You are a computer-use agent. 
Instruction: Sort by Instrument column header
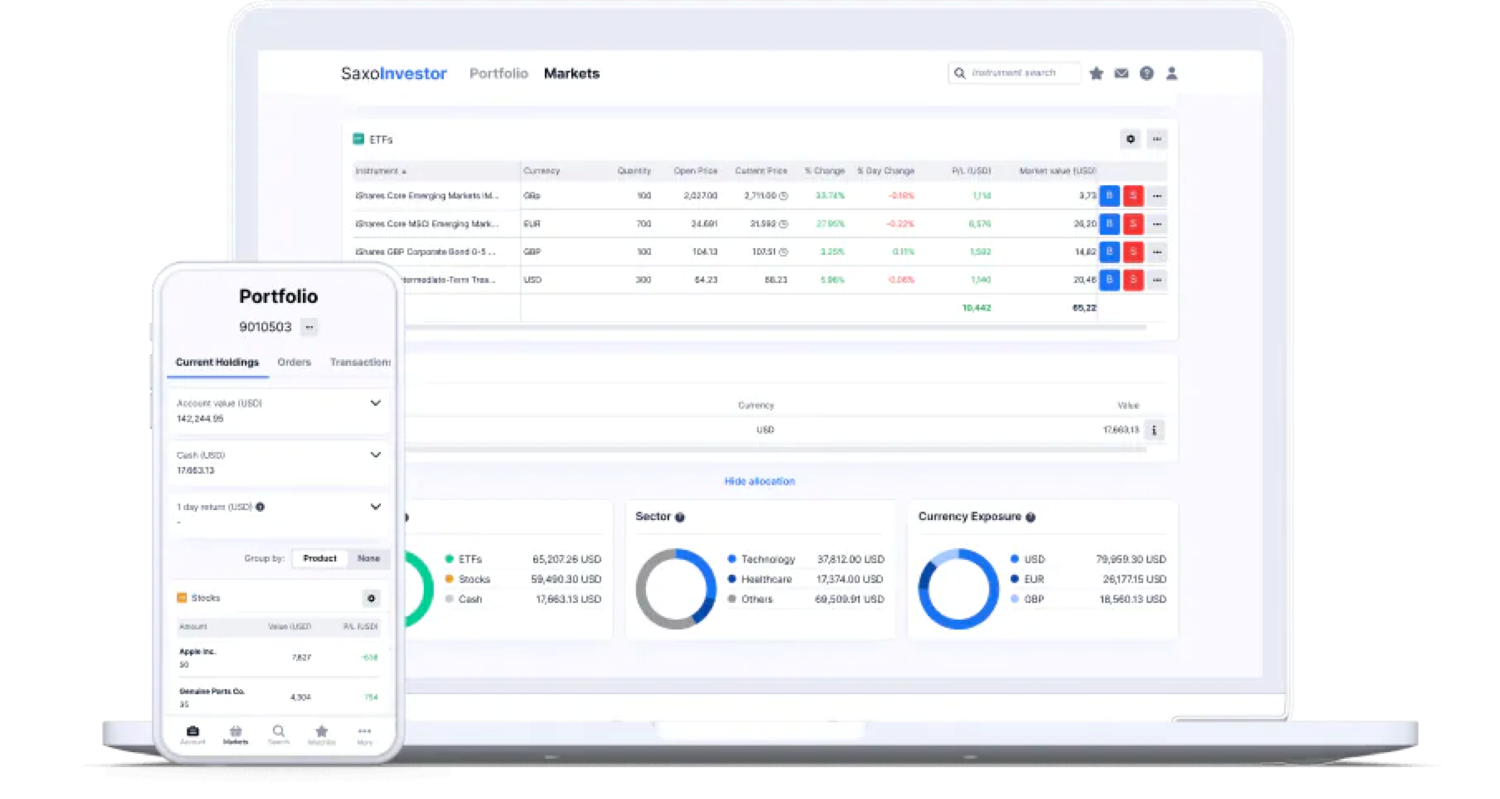tap(380, 171)
